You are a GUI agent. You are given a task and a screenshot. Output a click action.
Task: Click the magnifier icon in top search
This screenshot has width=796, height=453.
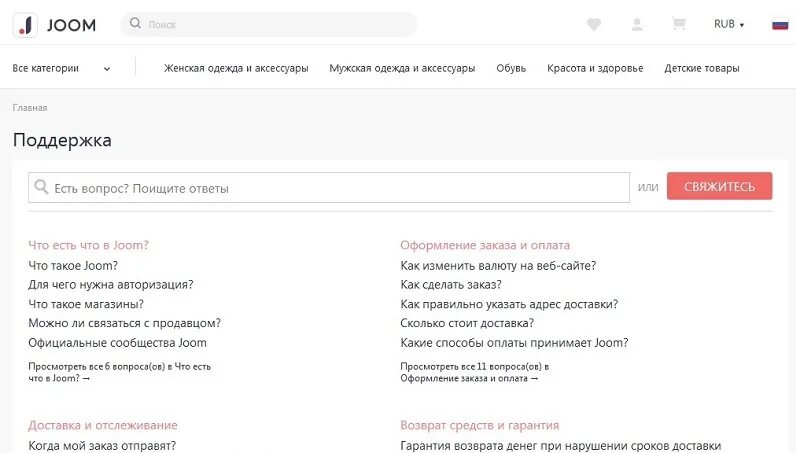click(135, 23)
